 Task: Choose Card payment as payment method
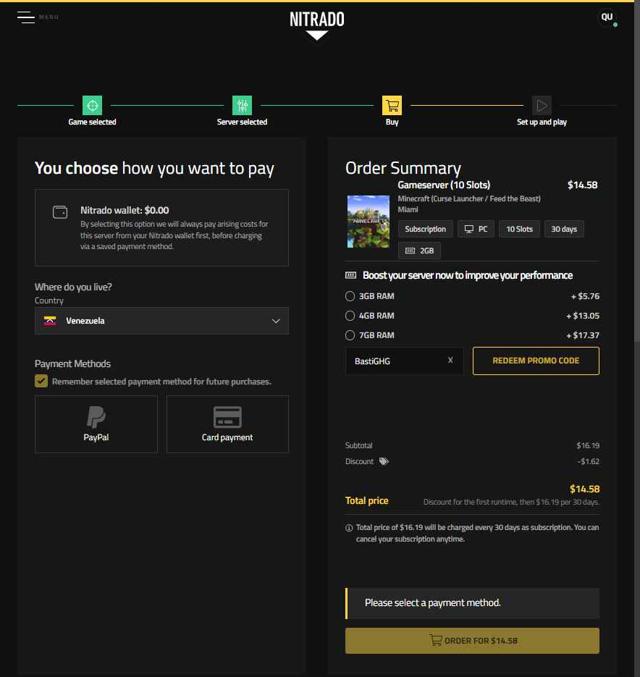(x=228, y=424)
